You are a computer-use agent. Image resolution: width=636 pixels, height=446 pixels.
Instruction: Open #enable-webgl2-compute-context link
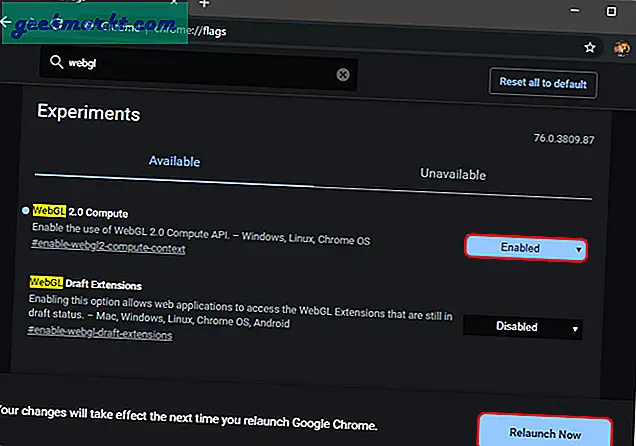pos(108,246)
